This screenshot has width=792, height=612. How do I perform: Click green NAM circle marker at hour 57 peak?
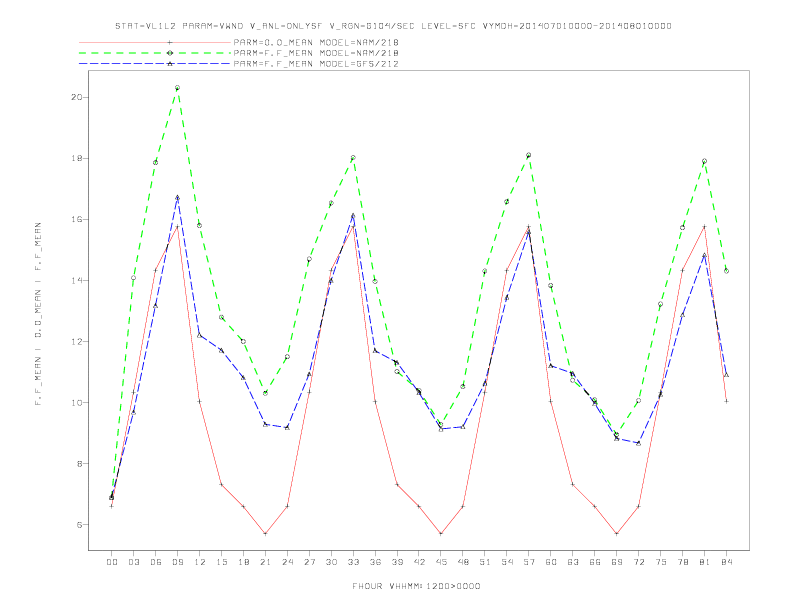click(529, 155)
